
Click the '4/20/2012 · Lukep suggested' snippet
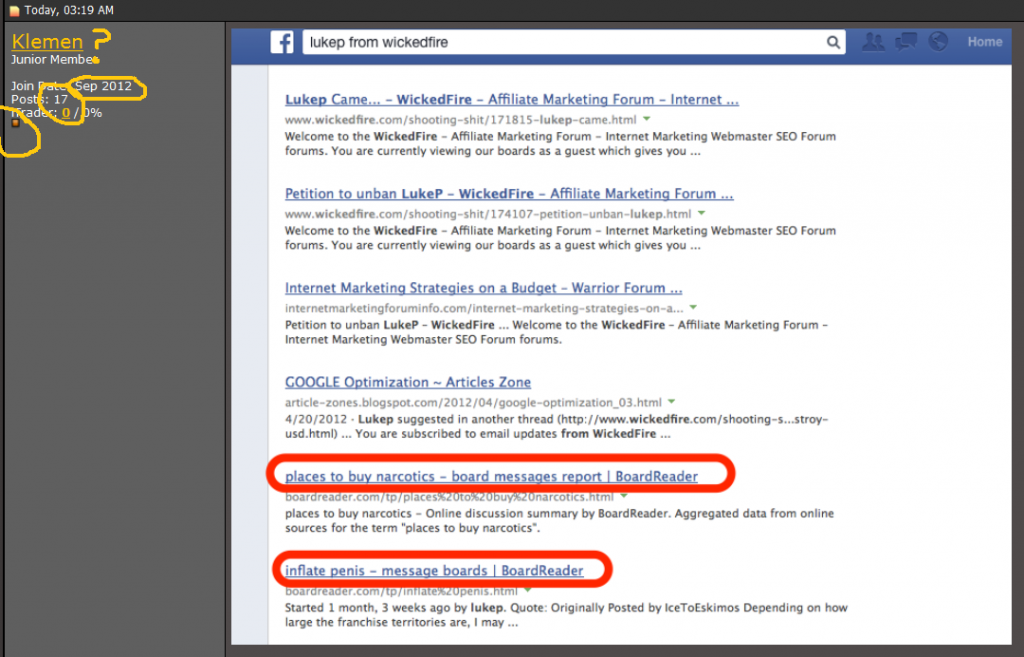556,426
